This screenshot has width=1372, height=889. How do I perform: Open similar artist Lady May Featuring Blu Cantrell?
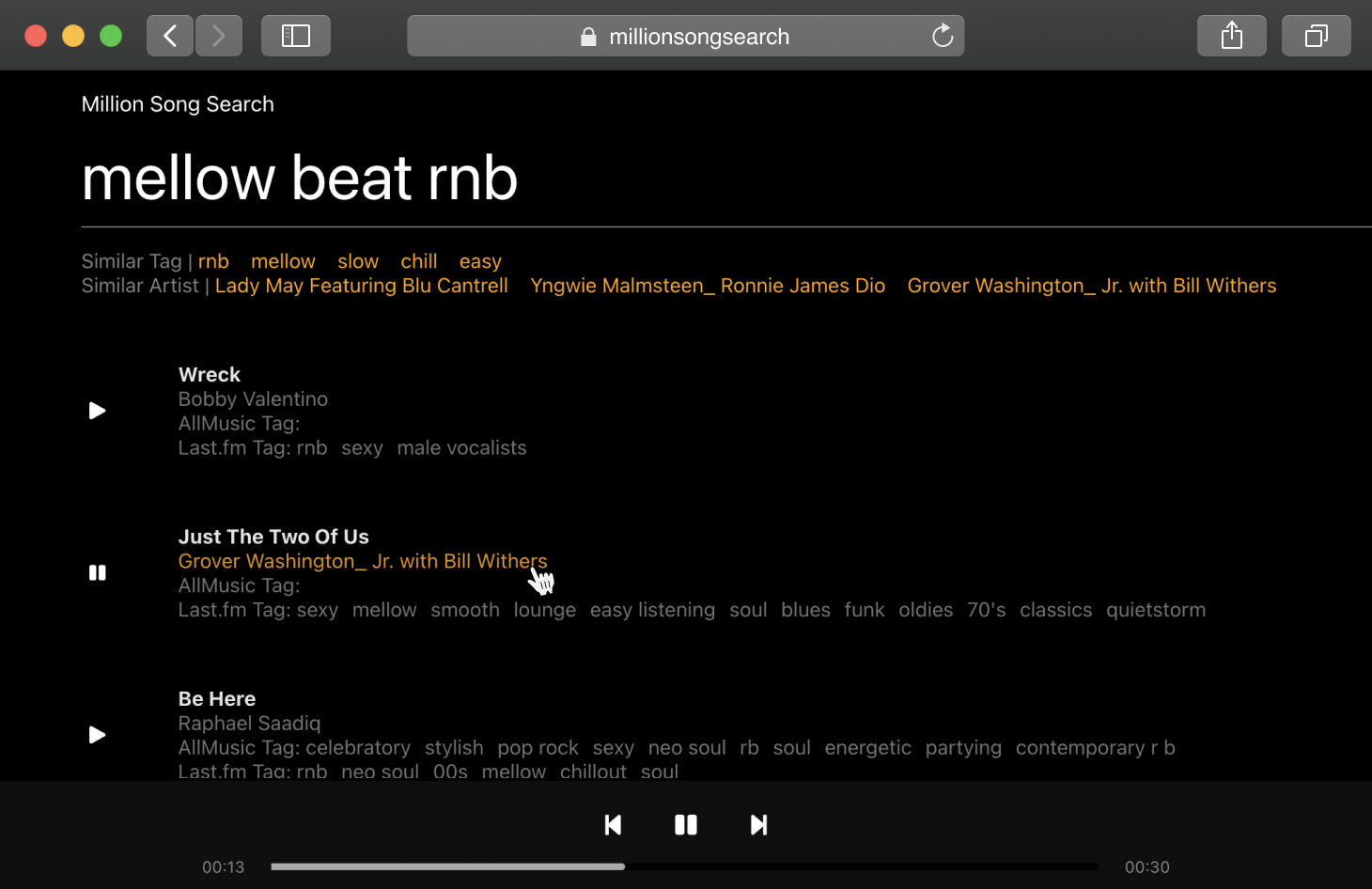click(362, 286)
